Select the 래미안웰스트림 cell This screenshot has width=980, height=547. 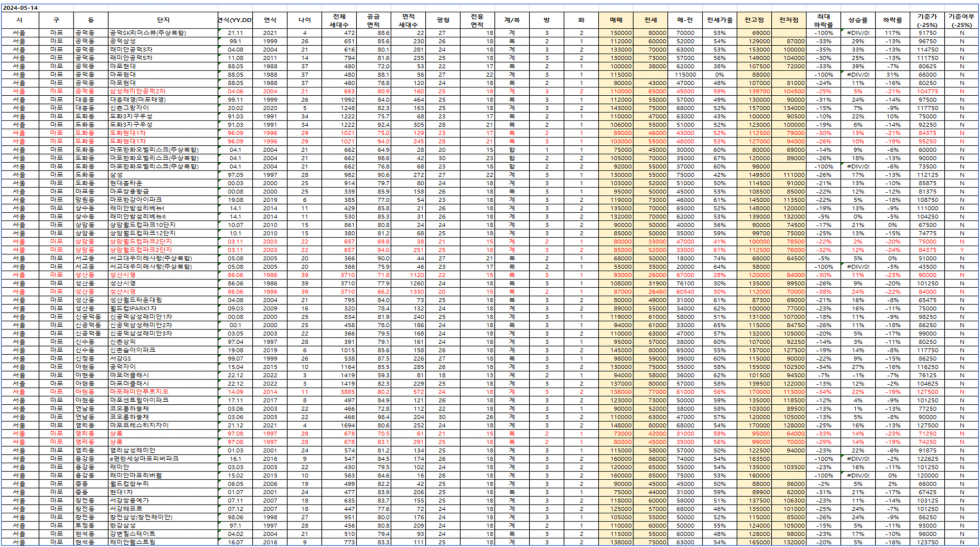click(163, 542)
